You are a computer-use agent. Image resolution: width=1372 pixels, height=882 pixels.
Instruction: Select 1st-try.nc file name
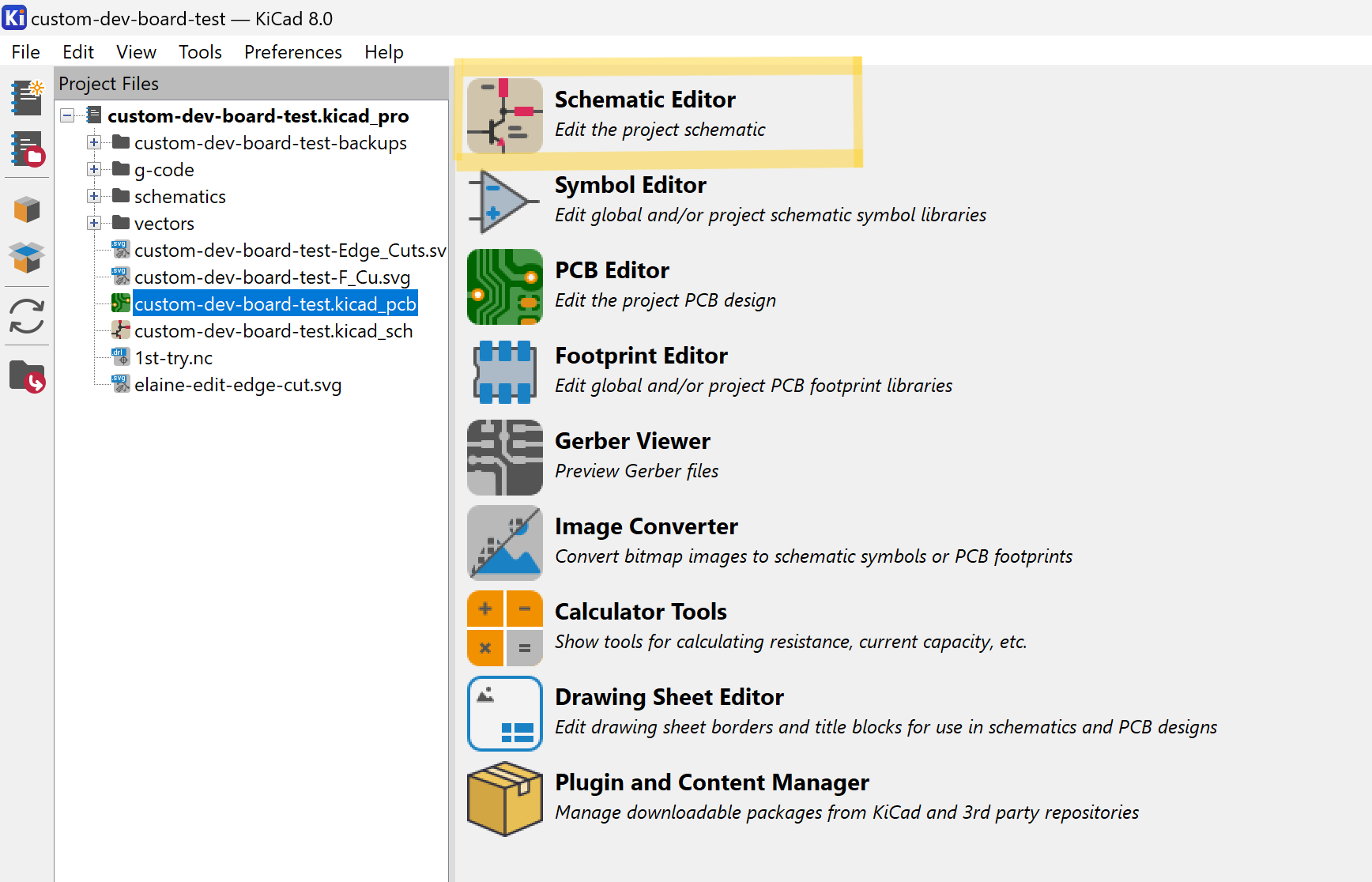pyautogui.click(x=173, y=358)
